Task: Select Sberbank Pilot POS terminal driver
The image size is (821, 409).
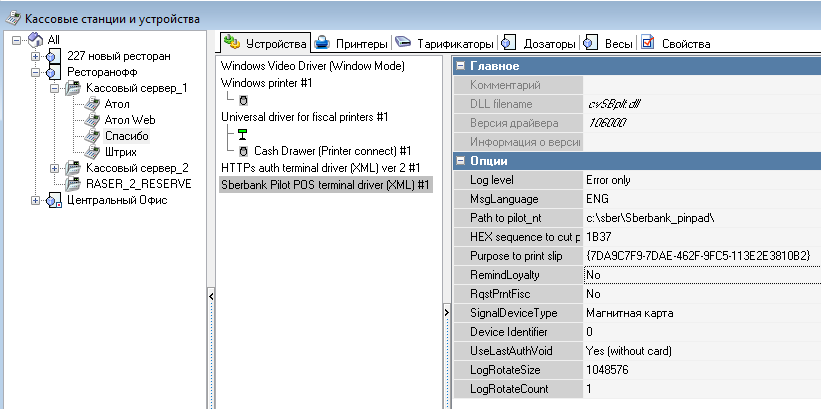Action: pyautogui.click(x=326, y=185)
